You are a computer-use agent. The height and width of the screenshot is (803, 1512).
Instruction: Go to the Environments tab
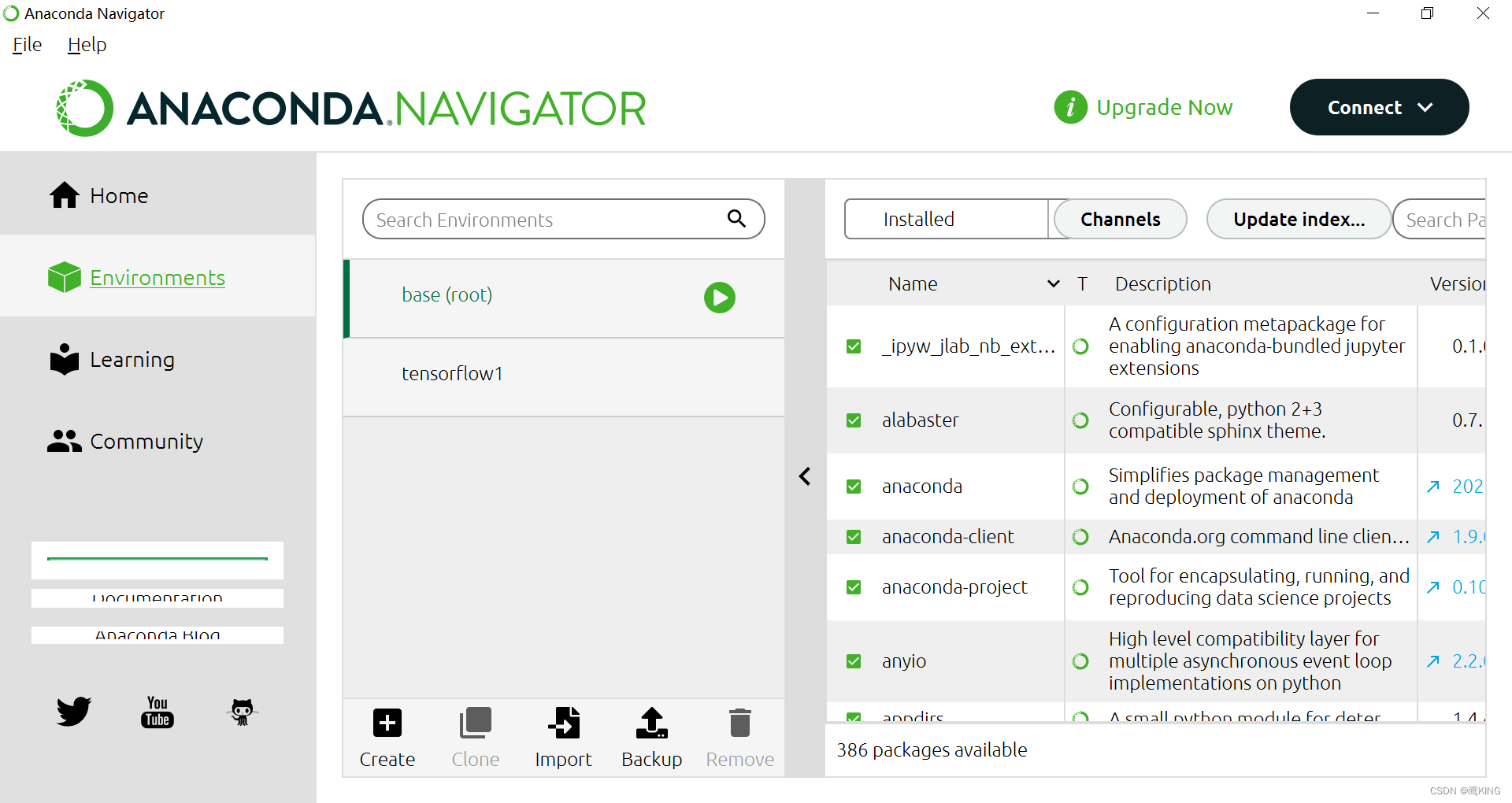[x=157, y=277]
